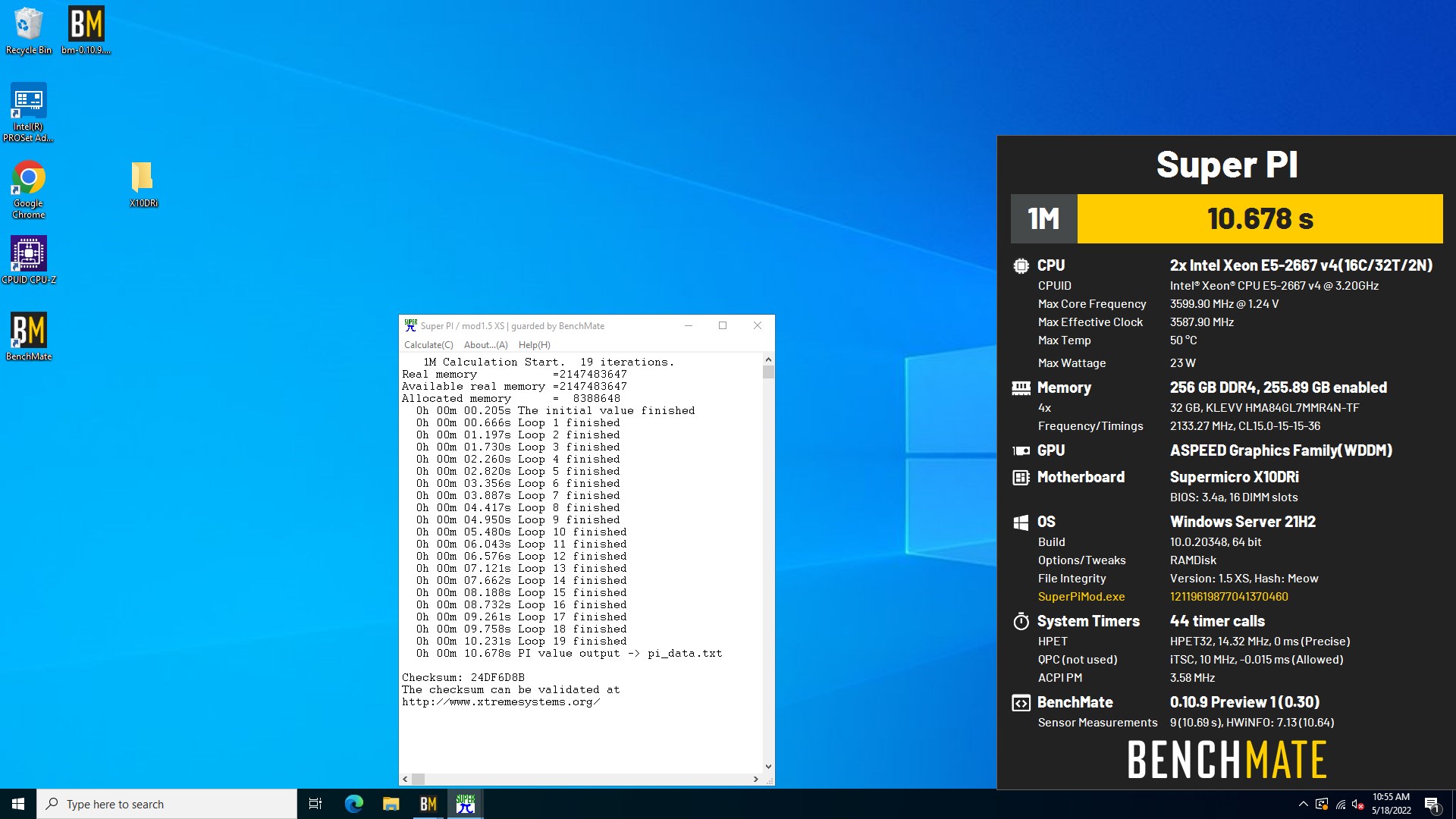The image size is (1456, 819).
Task: Click the 'Loop 19 finished' log line
Action: pos(521,642)
